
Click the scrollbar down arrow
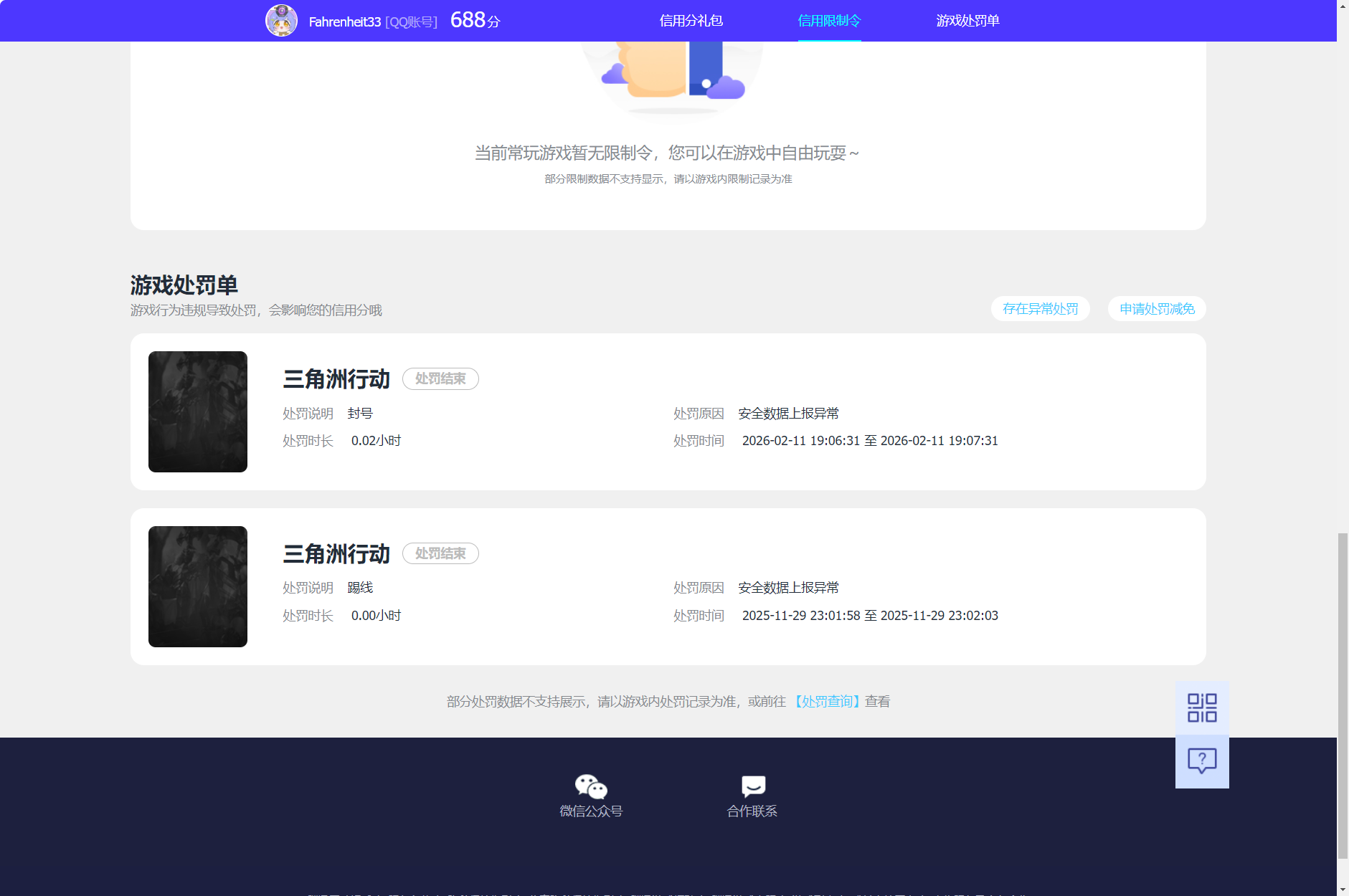pos(1343,890)
